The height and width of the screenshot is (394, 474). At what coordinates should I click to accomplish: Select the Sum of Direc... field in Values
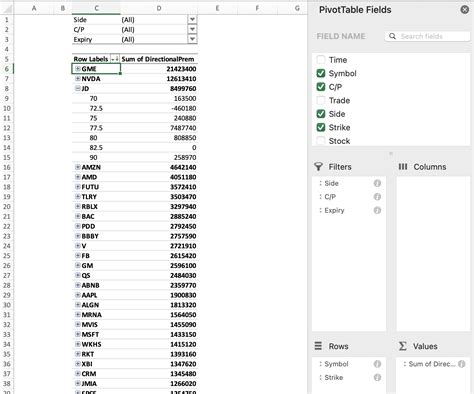point(433,364)
